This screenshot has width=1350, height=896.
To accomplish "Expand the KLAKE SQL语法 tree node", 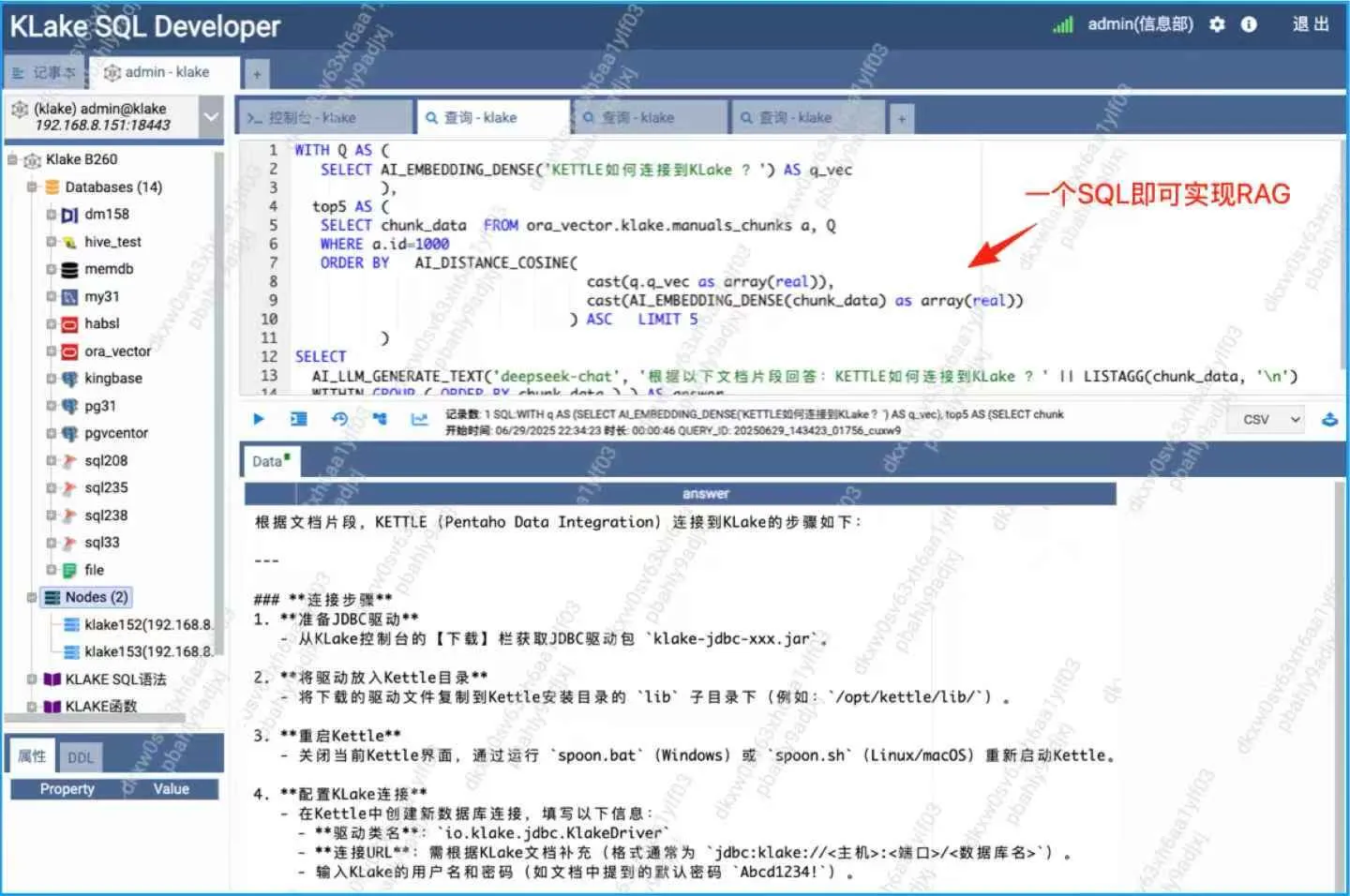I will (x=32, y=679).
